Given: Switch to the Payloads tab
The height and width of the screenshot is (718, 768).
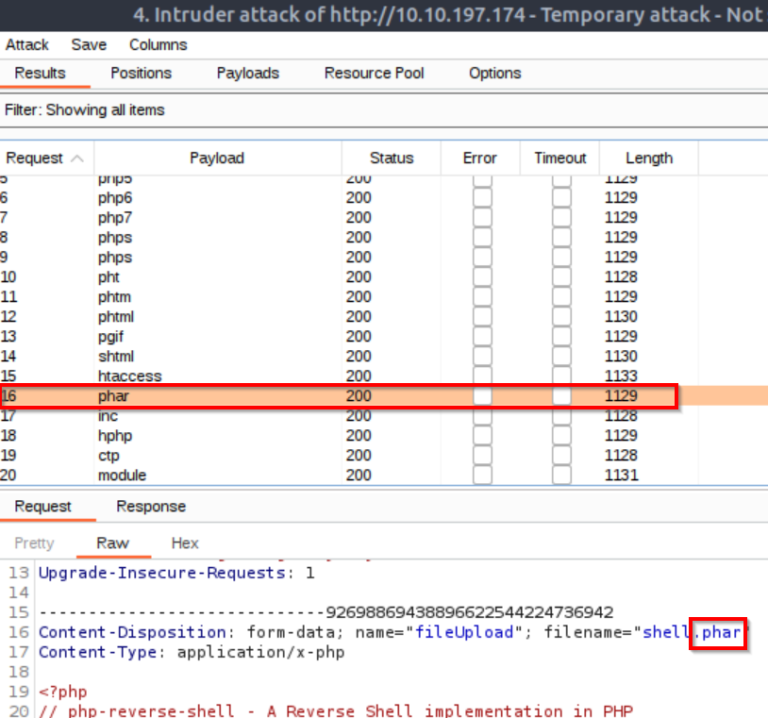Looking at the screenshot, I should [248, 73].
